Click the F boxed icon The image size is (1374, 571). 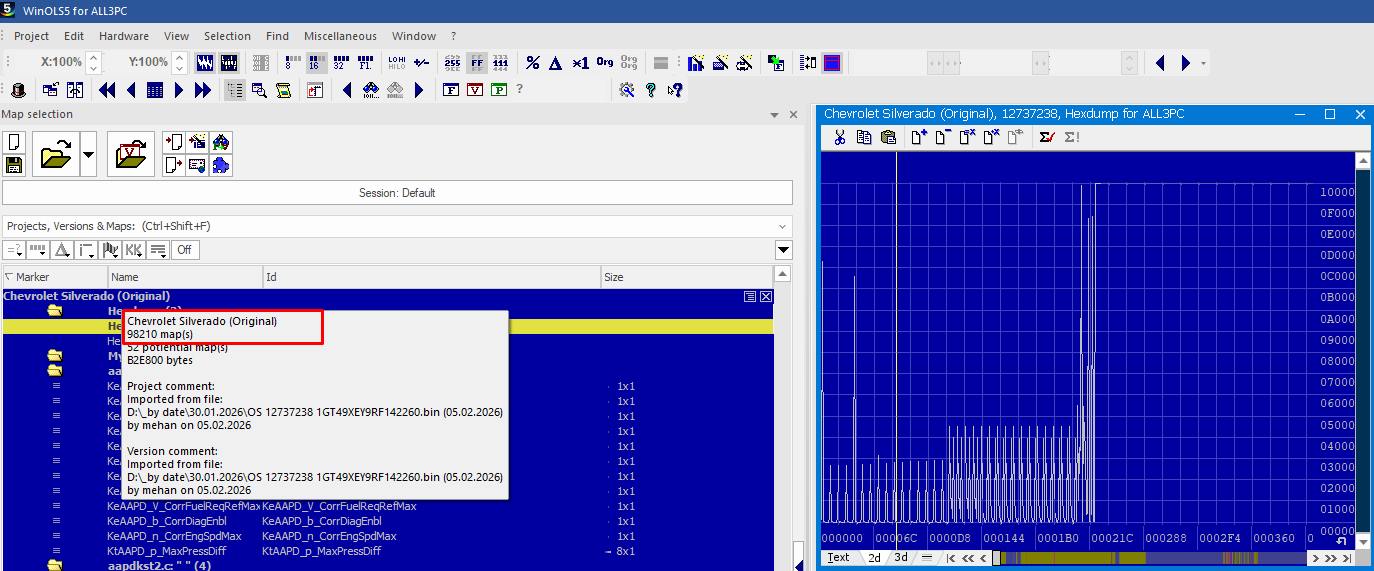pos(451,90)
